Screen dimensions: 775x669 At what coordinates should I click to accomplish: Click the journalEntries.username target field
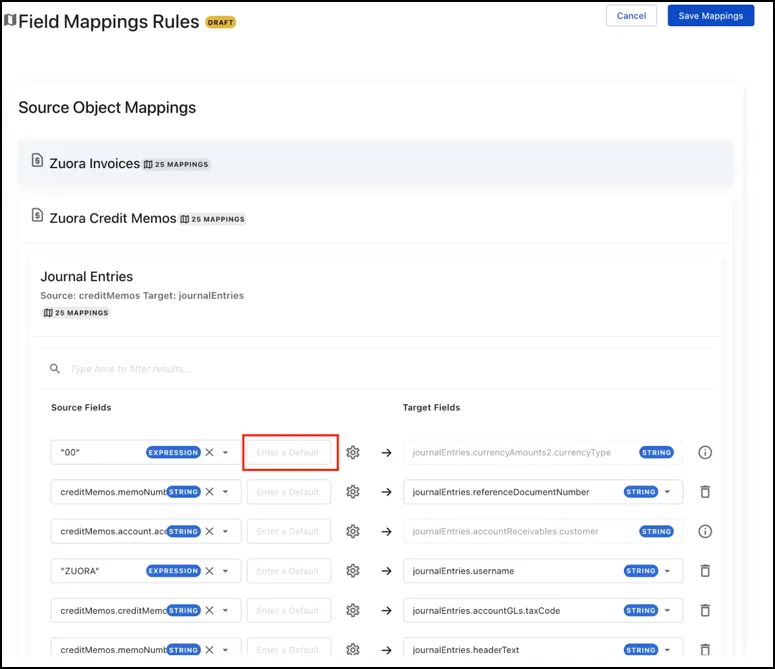tap(543, 571)
